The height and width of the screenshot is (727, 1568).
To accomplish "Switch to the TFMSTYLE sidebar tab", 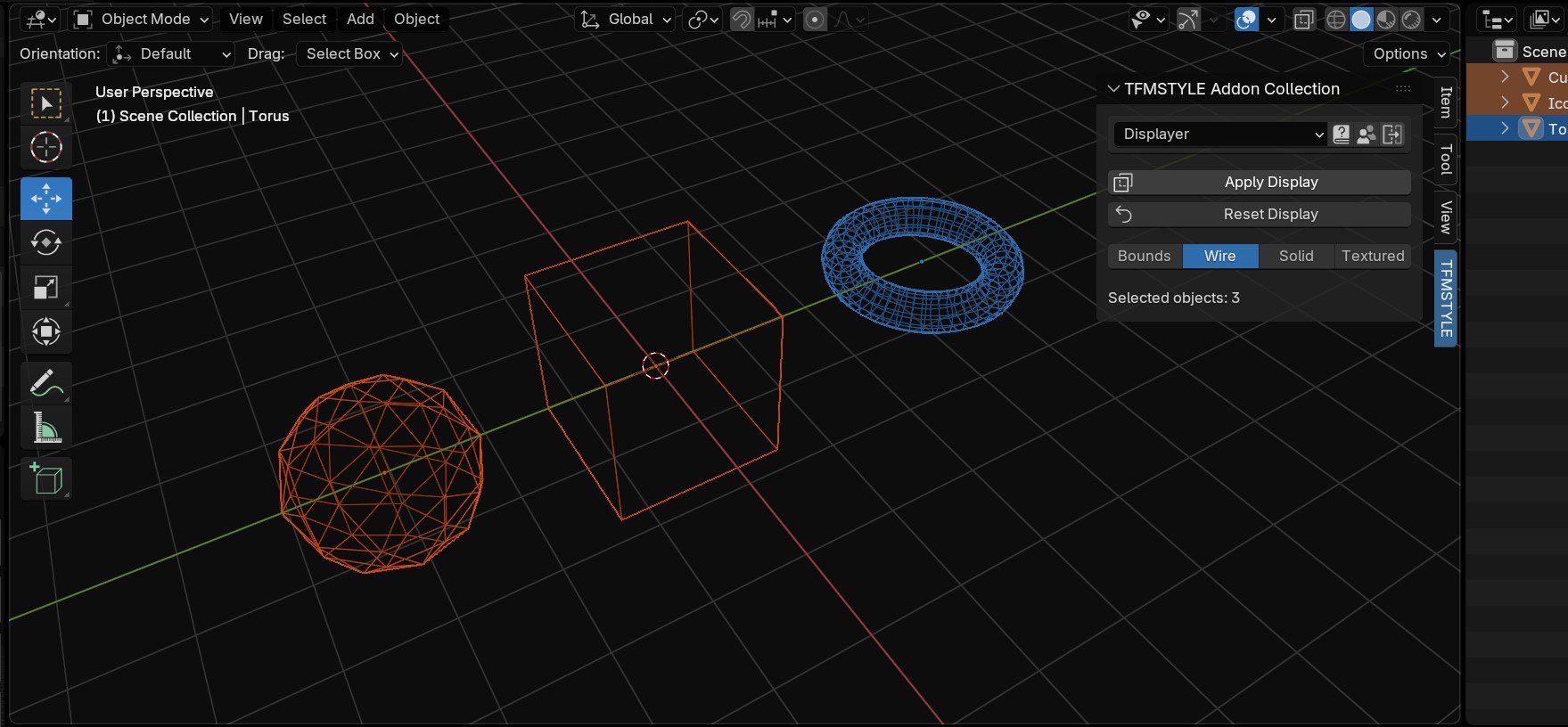I will [1446, 298].
